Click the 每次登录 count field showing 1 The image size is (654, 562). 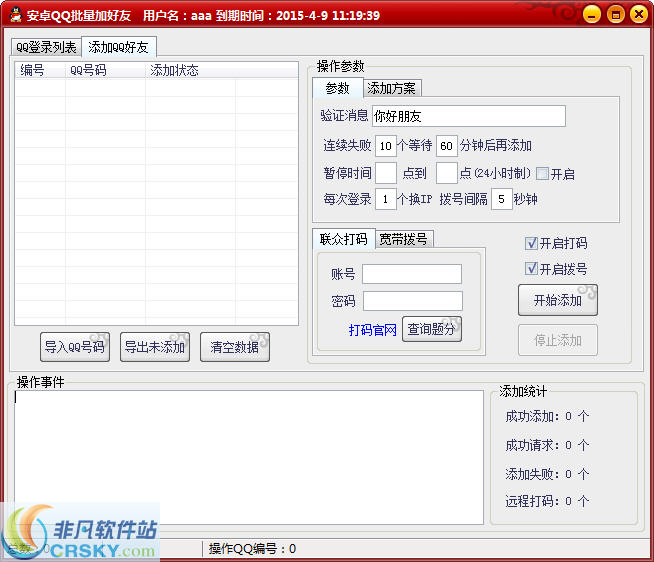(386, 199)
